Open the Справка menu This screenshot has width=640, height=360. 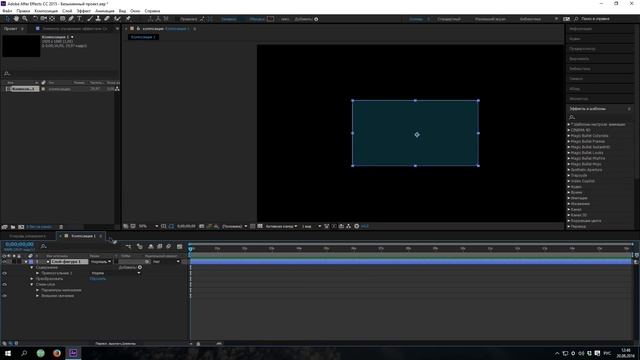pos(152,11)
